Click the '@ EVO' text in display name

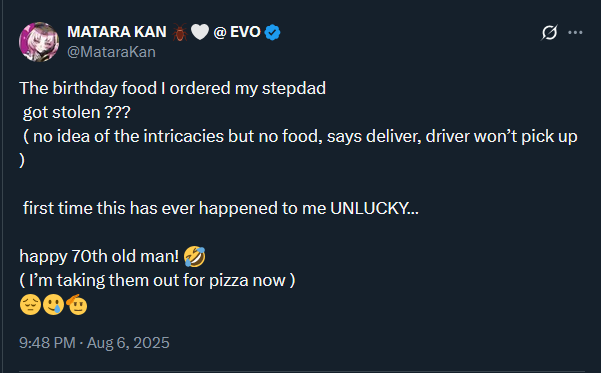(x=237, y=32)
